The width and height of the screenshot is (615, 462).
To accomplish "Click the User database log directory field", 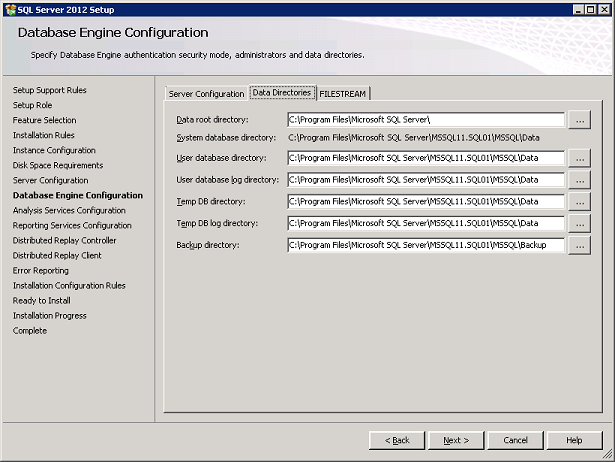I will (x=426, y=180).
